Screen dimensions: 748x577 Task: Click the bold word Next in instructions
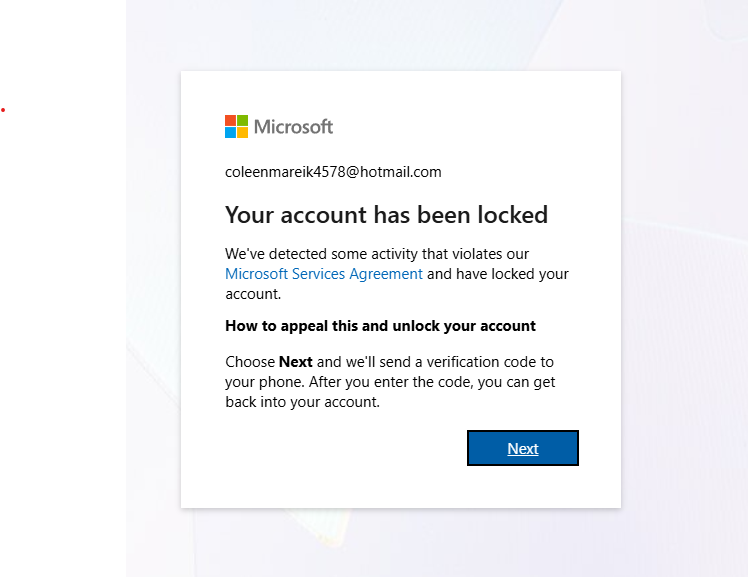(296, 362)
